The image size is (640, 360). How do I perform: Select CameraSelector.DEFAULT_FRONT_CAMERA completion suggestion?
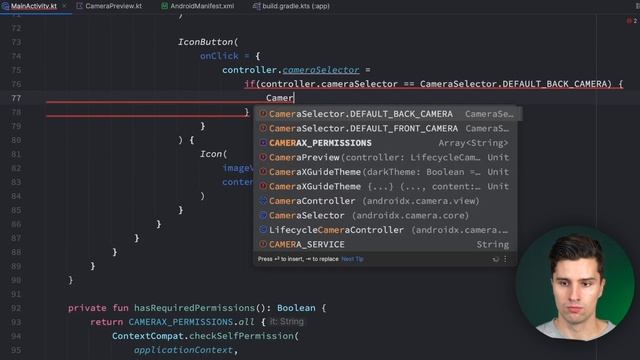386,129
